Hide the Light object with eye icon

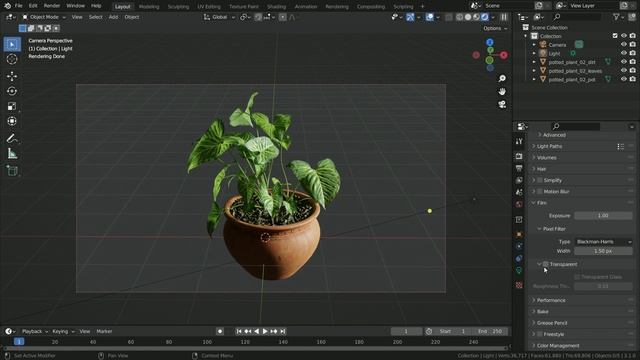(624, 53)
